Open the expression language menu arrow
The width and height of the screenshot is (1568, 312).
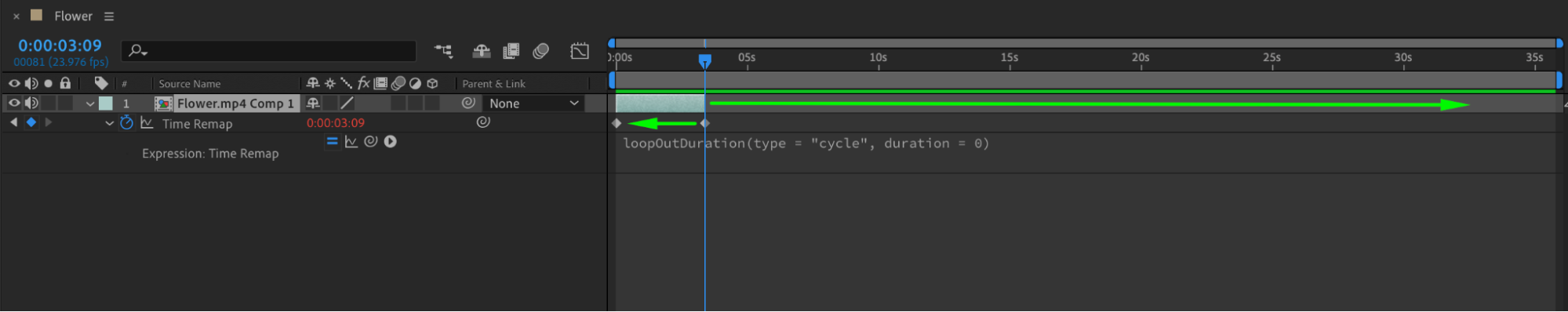coord(390,142)
